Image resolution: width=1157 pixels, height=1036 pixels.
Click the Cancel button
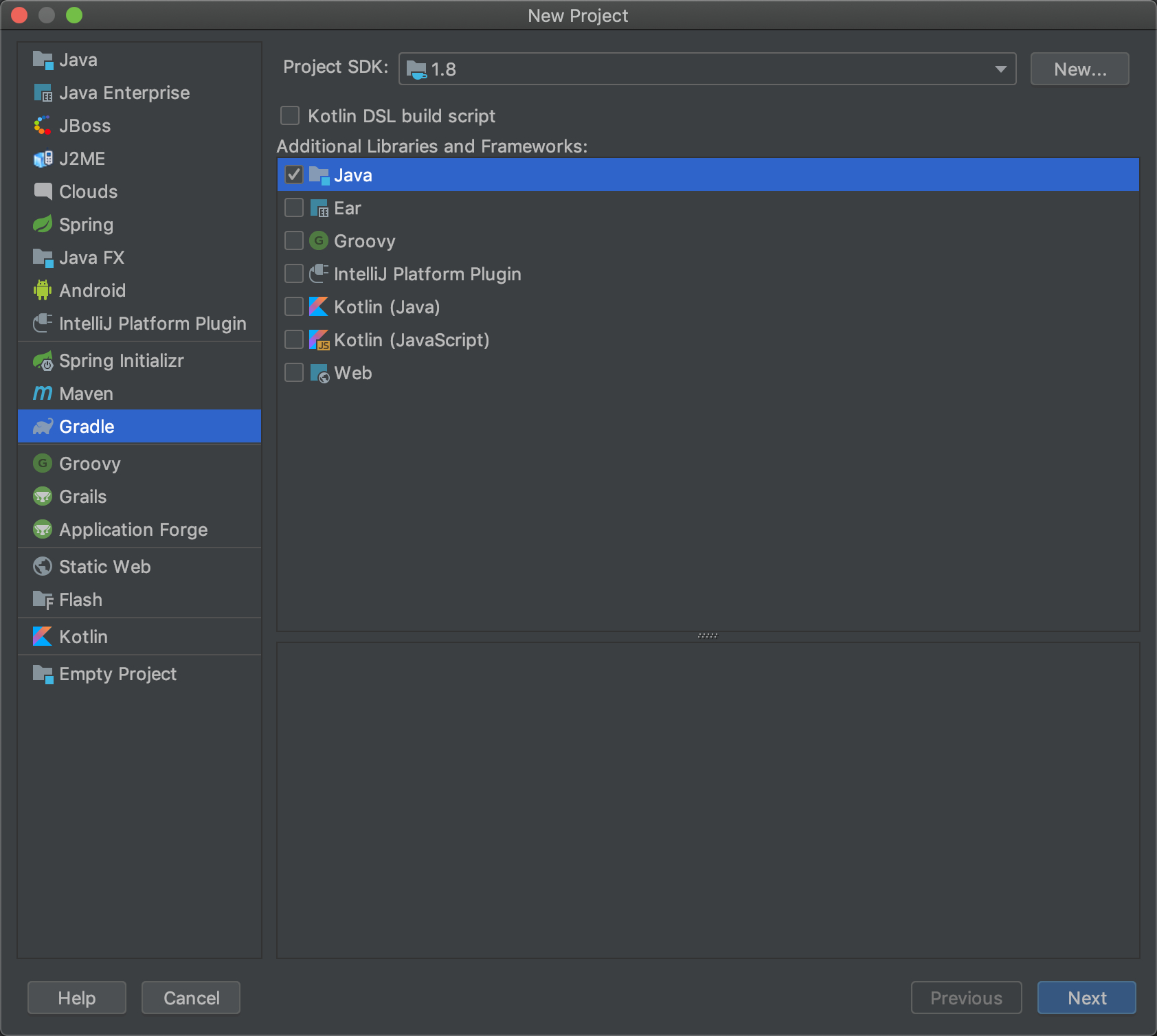tap(191, 998)
